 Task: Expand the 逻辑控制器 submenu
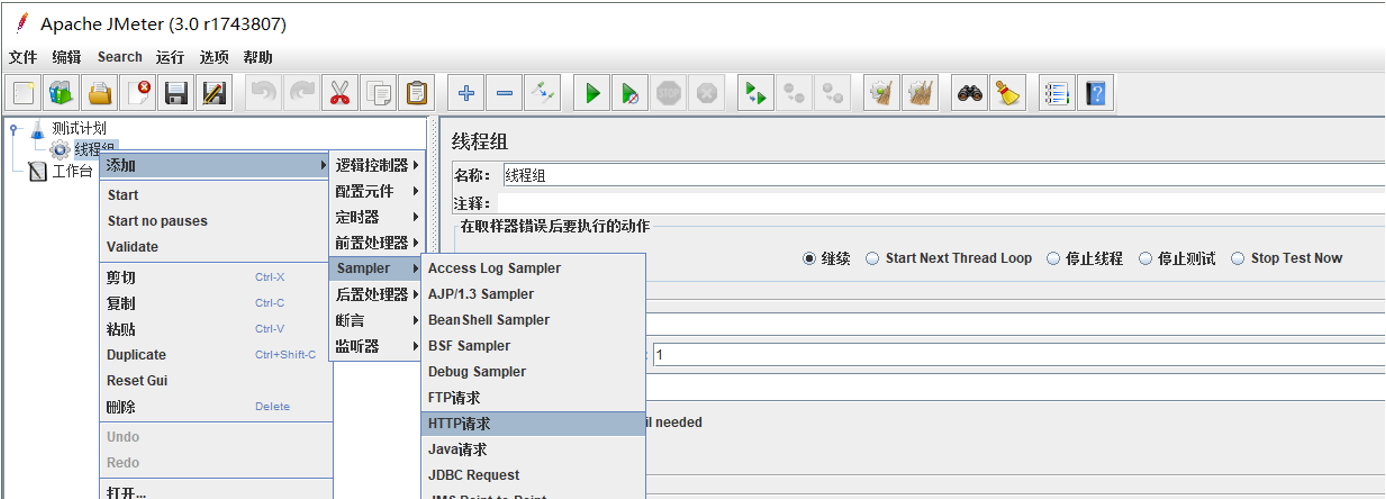tap(378, 165)
